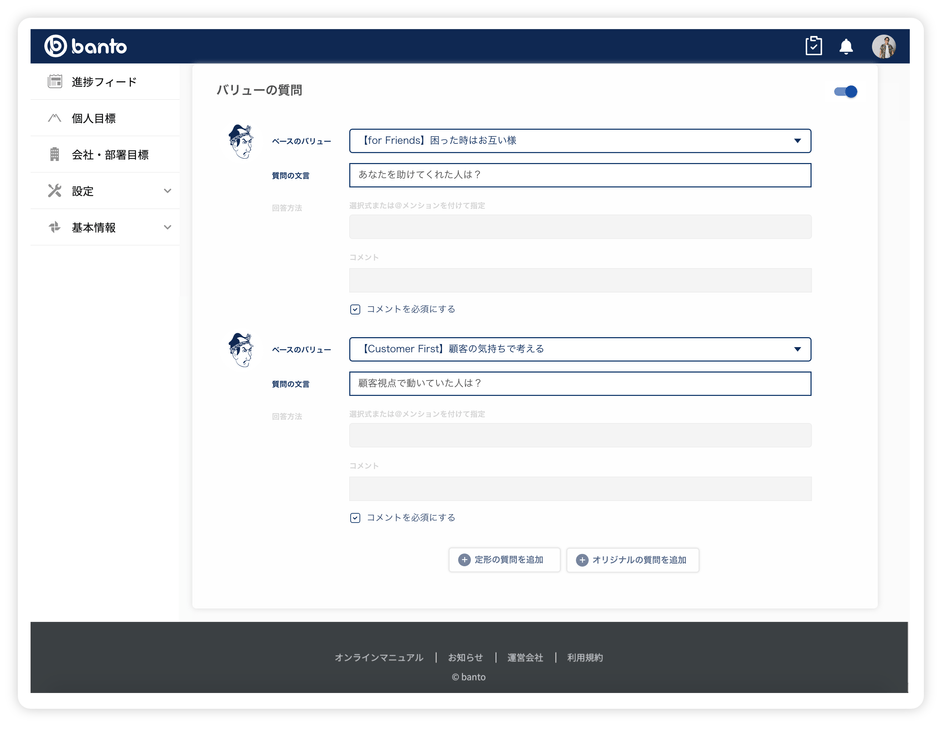Click the 会社・部署目標 building icon

[x=55, y=155]
